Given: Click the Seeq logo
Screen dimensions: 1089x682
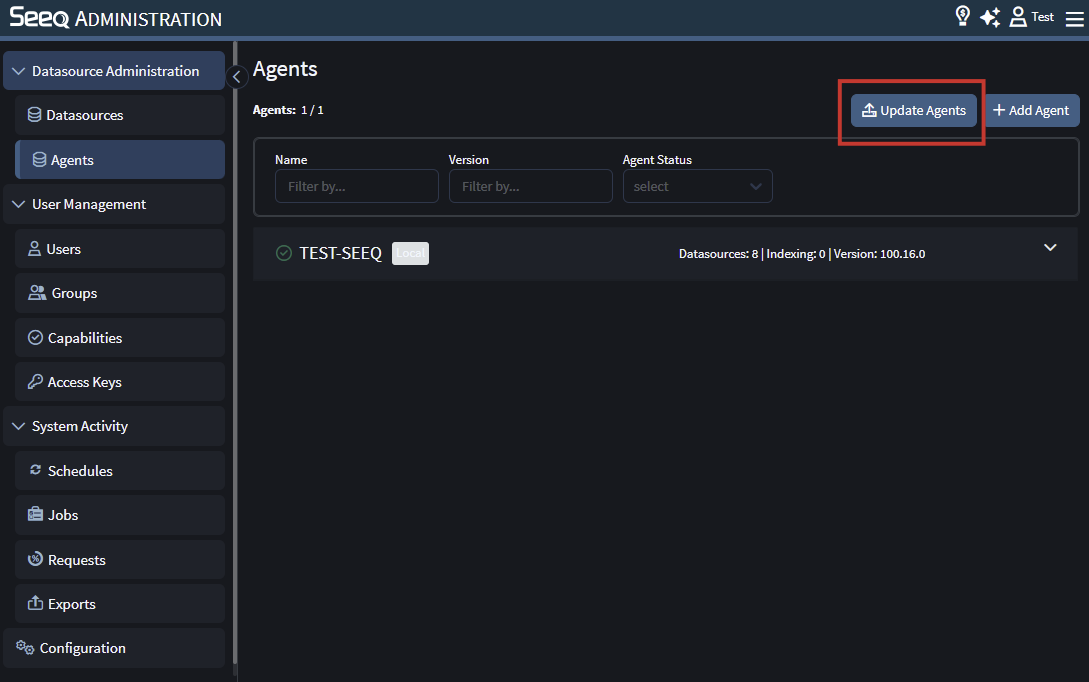Looking at the screenshot, I should (39, 18).
